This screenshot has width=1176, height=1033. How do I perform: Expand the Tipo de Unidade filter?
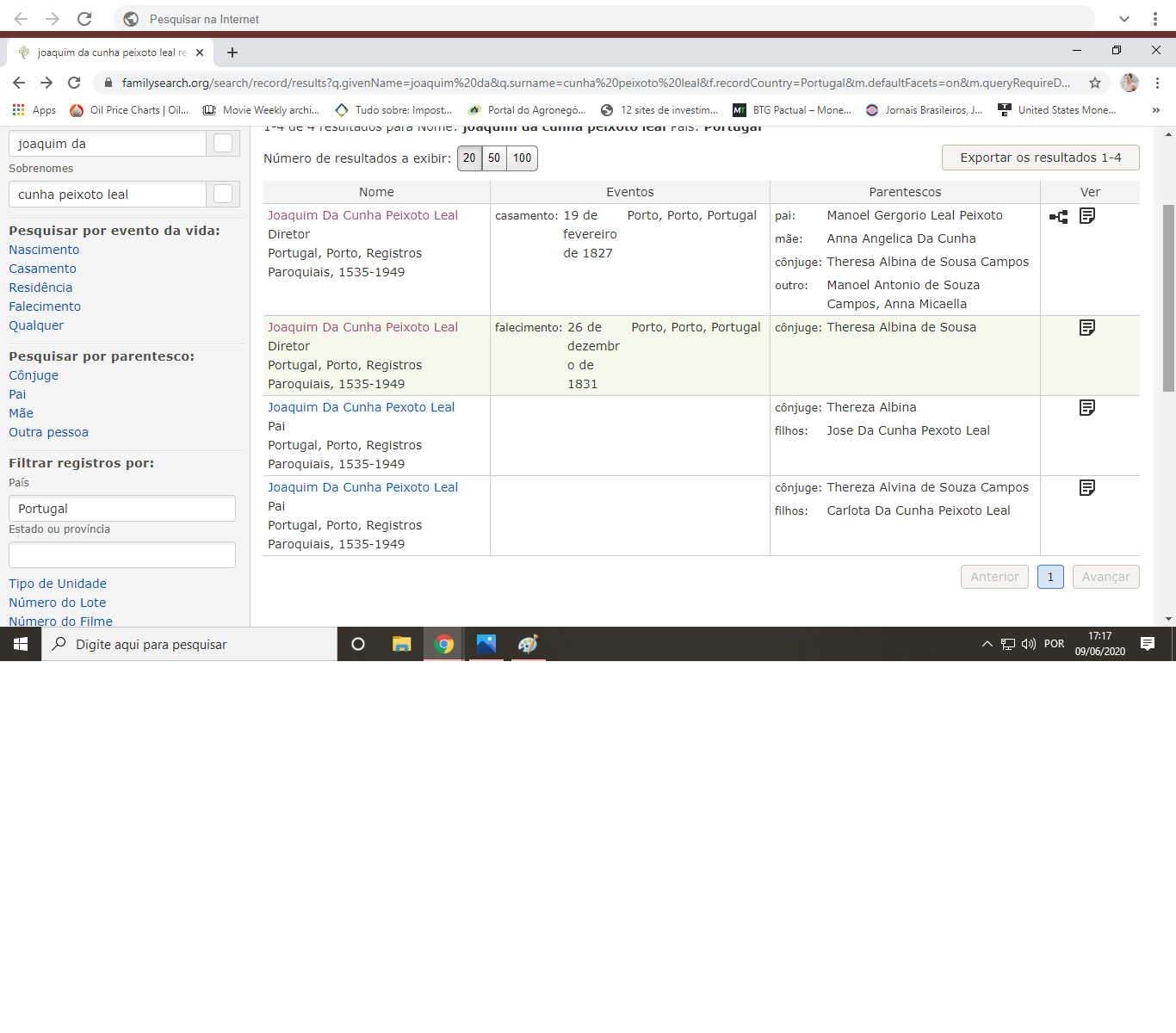(58, 584)
